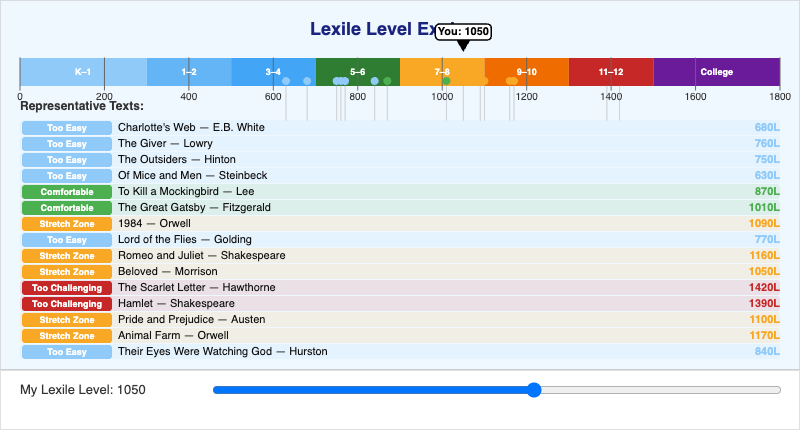Image resolution: width=800 pixels, height=432 pixels.
Task: Click the Too Challenging badge for Hamlet
Action: [67, 303]
